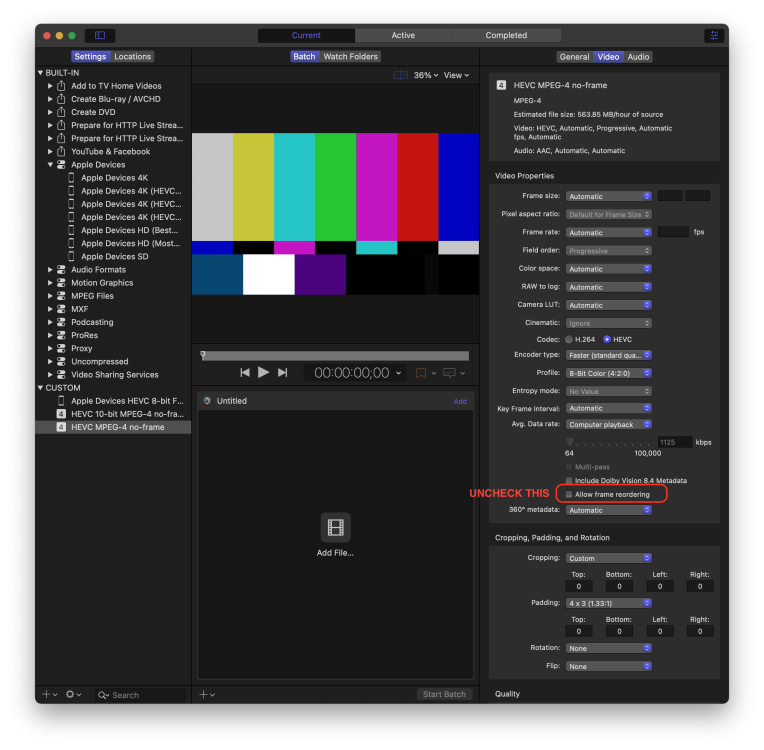The image size is (764, 750).
Task: Switch to the Completed tab
Action: tap(506, 35)
